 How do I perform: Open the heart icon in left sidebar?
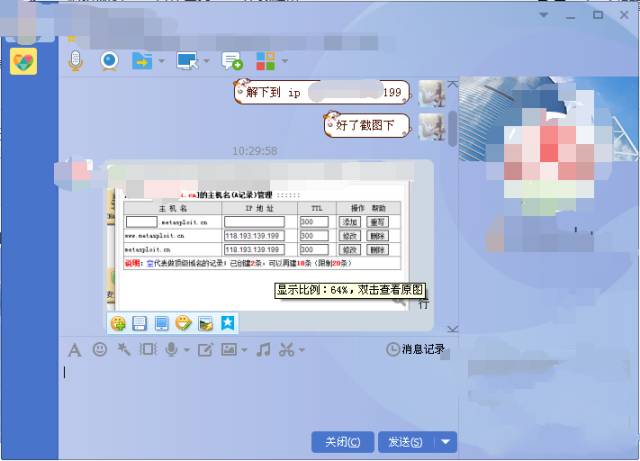(x=23, y=61)
